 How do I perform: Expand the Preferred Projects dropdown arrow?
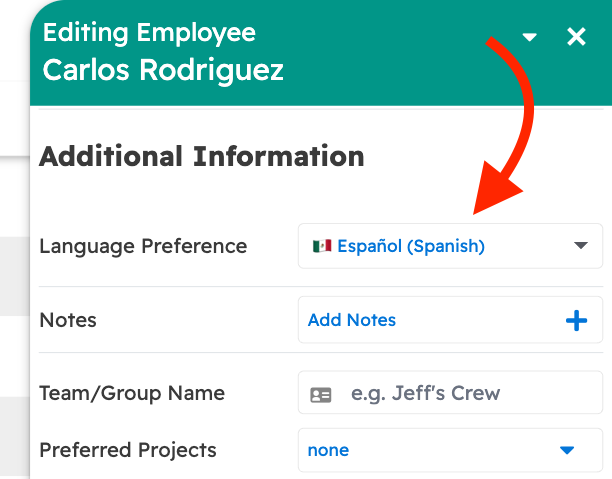pos(567,451)
